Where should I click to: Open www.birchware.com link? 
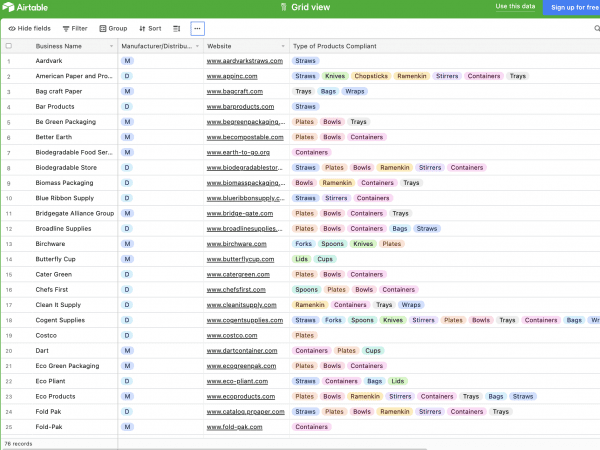236,244
